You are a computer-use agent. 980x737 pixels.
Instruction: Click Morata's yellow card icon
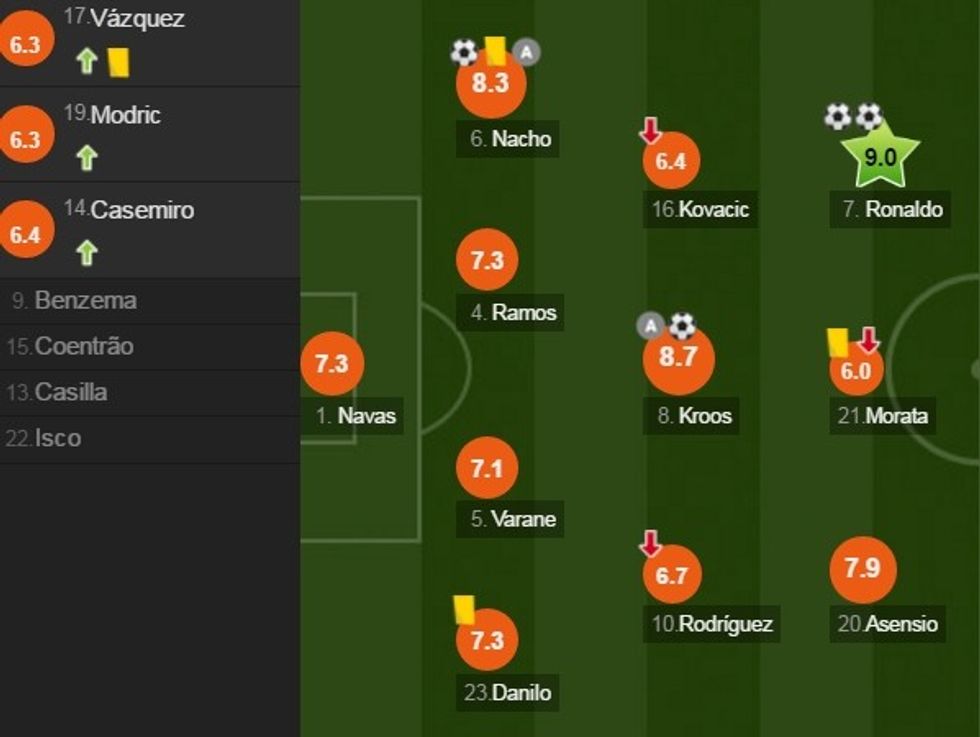pos(837,342)
